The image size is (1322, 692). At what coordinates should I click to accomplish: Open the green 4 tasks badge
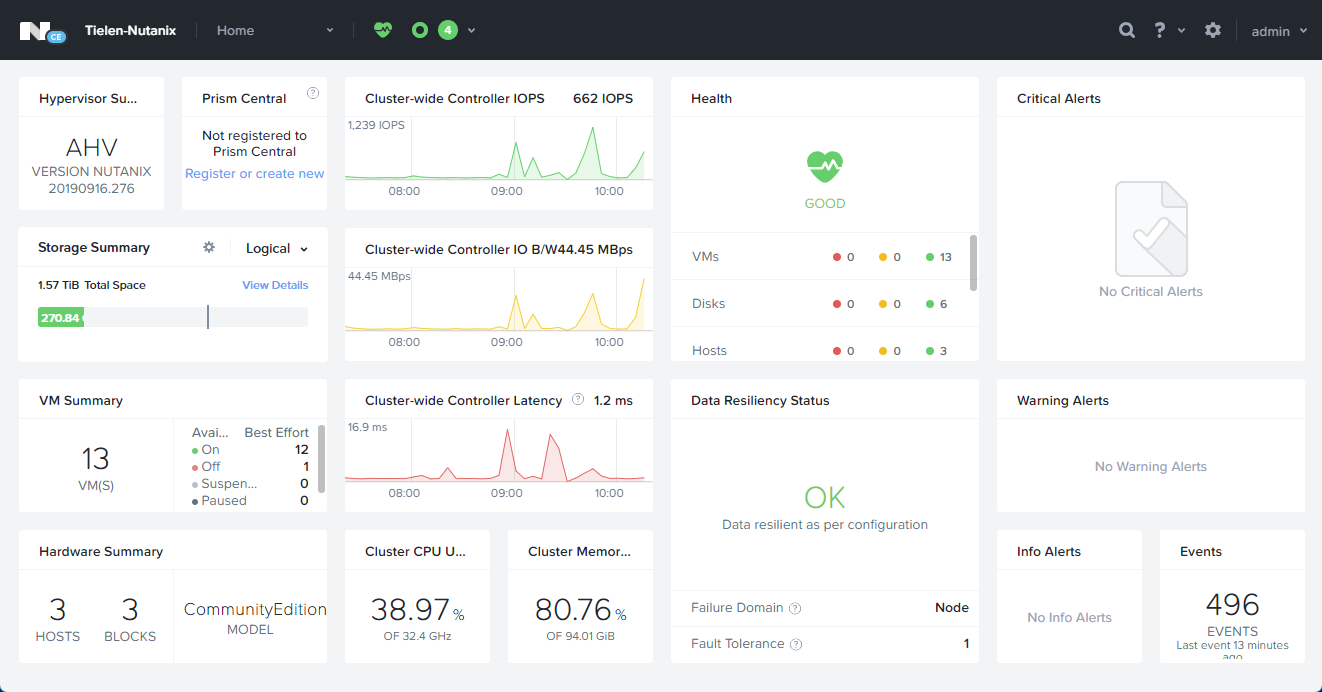[448, 30]
